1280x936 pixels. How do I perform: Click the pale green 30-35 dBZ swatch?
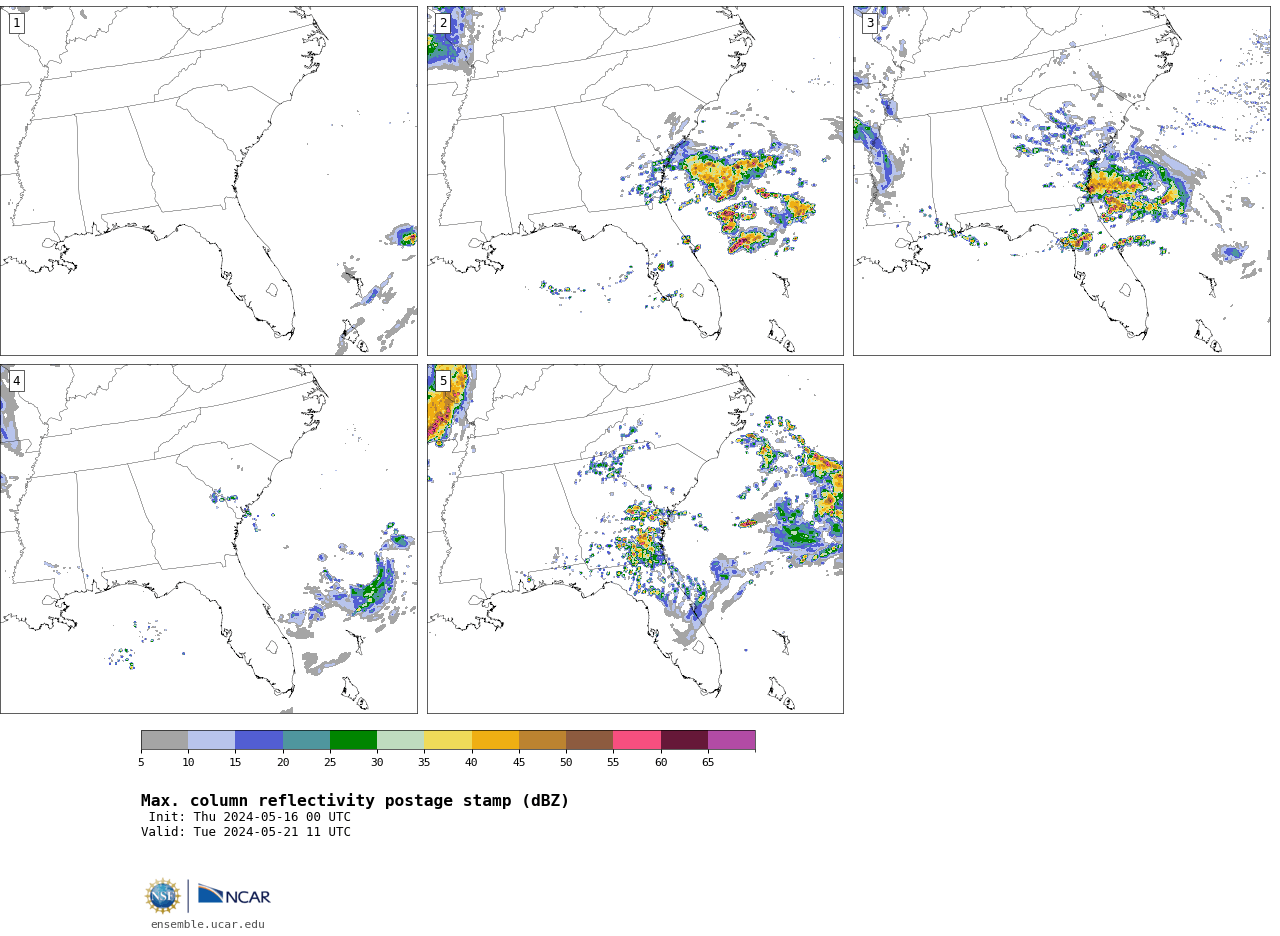401,740
